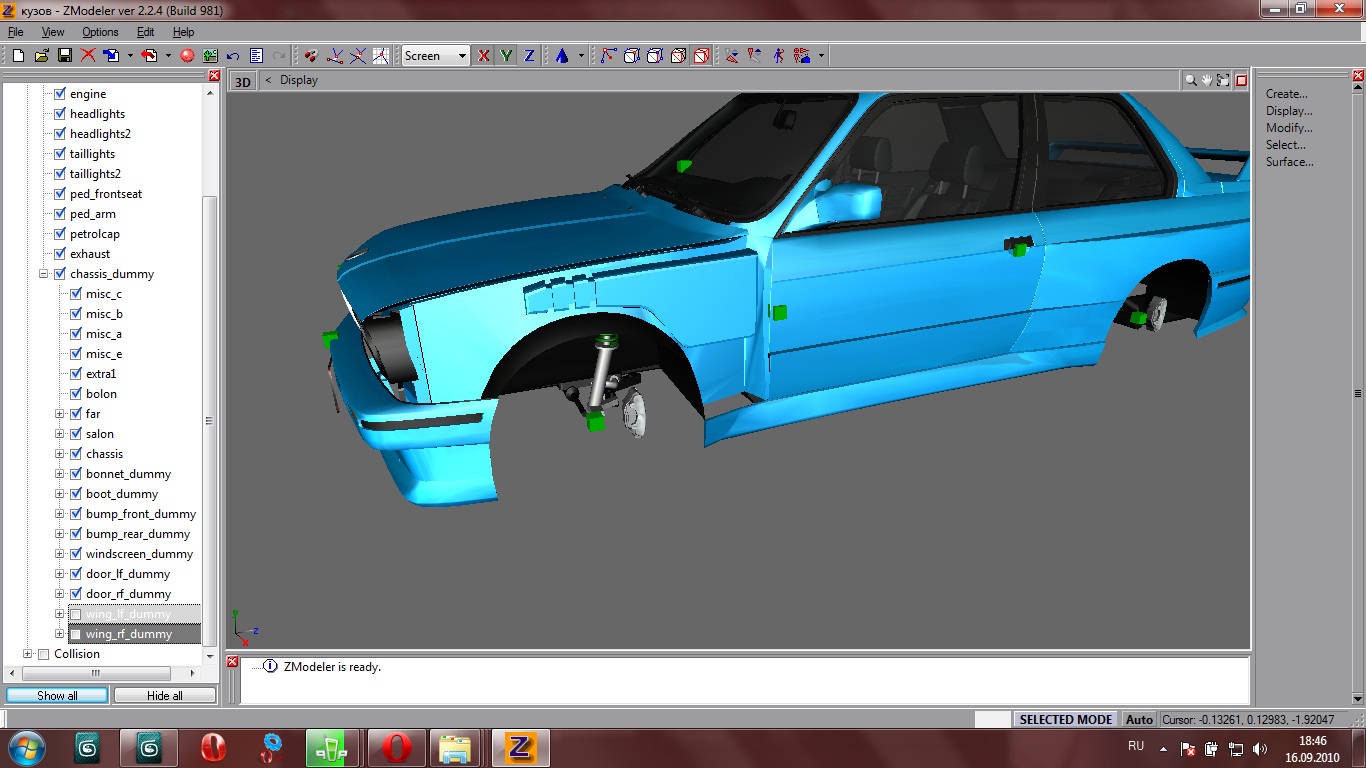
Task: Select the viewport zoom magnifier tool
Action: [x=1190, y=80]
